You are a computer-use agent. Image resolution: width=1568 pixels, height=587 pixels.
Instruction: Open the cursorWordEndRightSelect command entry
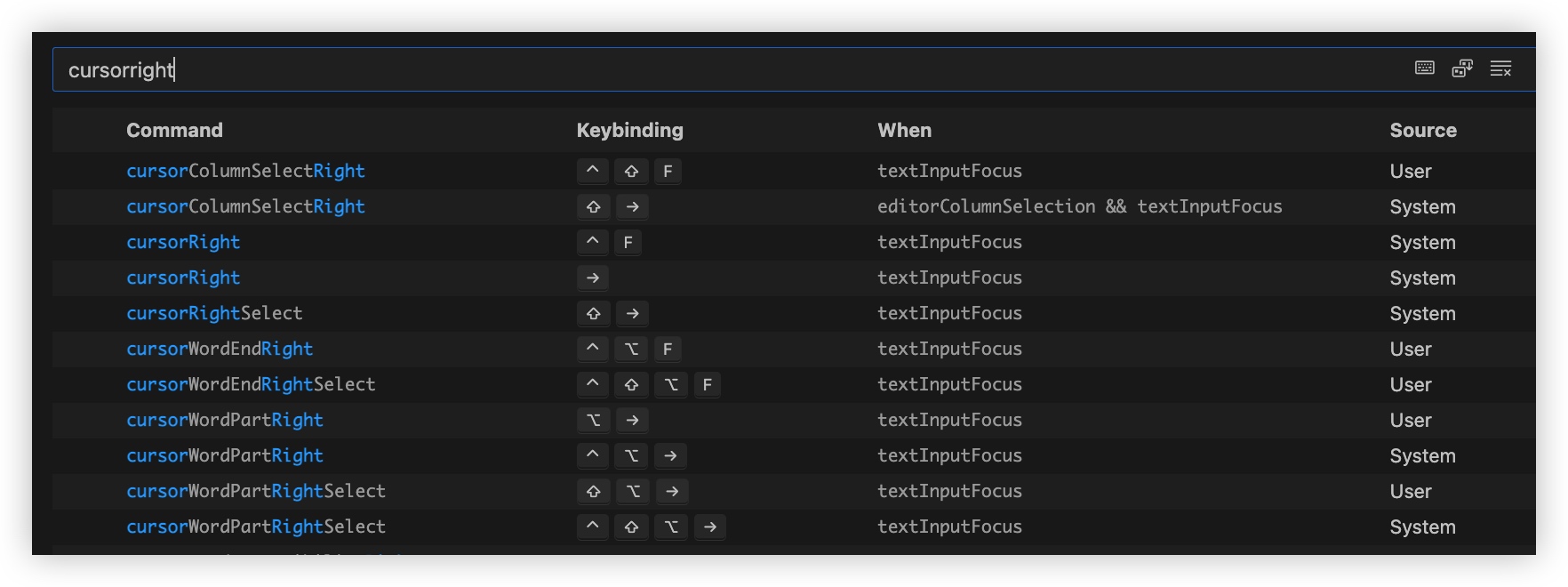coord(251,384)
